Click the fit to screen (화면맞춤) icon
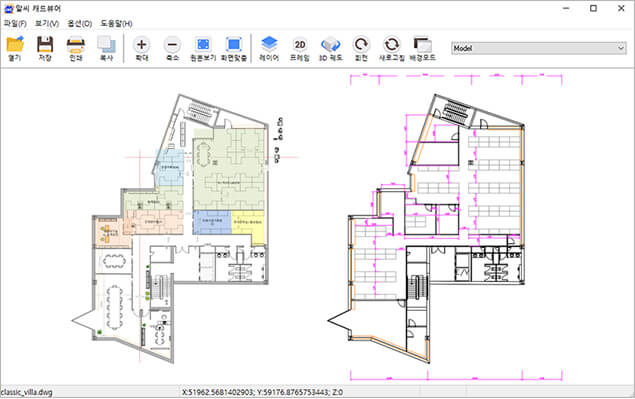Image resolution: width=635 pixels, height=399 pixels. click(234, 45)
